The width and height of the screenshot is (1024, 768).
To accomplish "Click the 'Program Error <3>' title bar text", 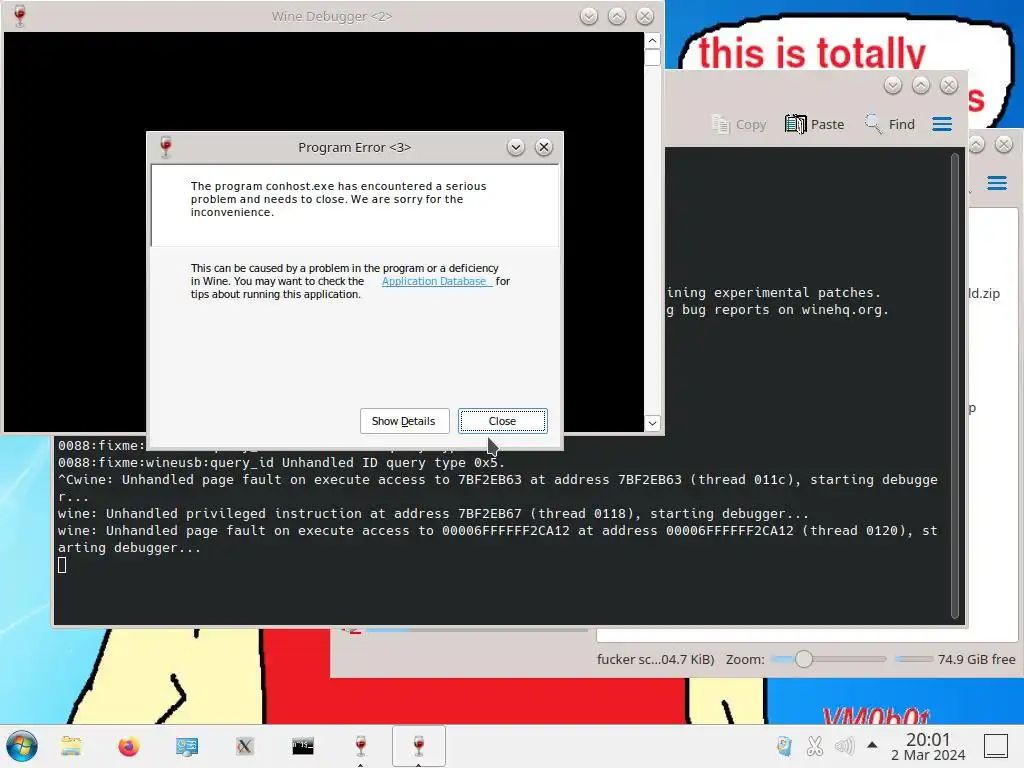I will [355, 148].
